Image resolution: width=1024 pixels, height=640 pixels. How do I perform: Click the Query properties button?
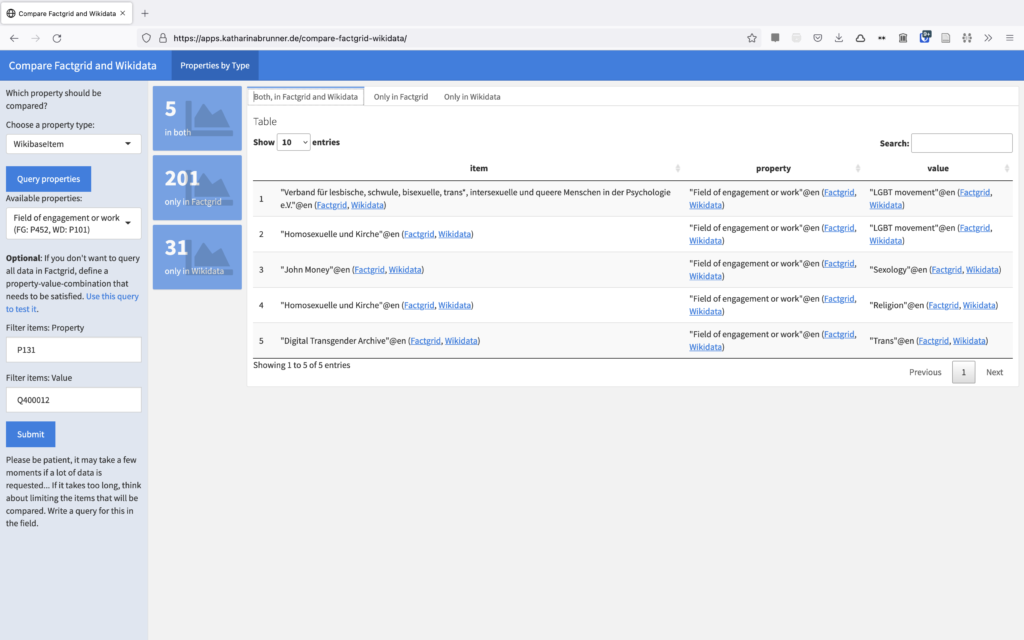pyautogui.click(x=48, y=179)
